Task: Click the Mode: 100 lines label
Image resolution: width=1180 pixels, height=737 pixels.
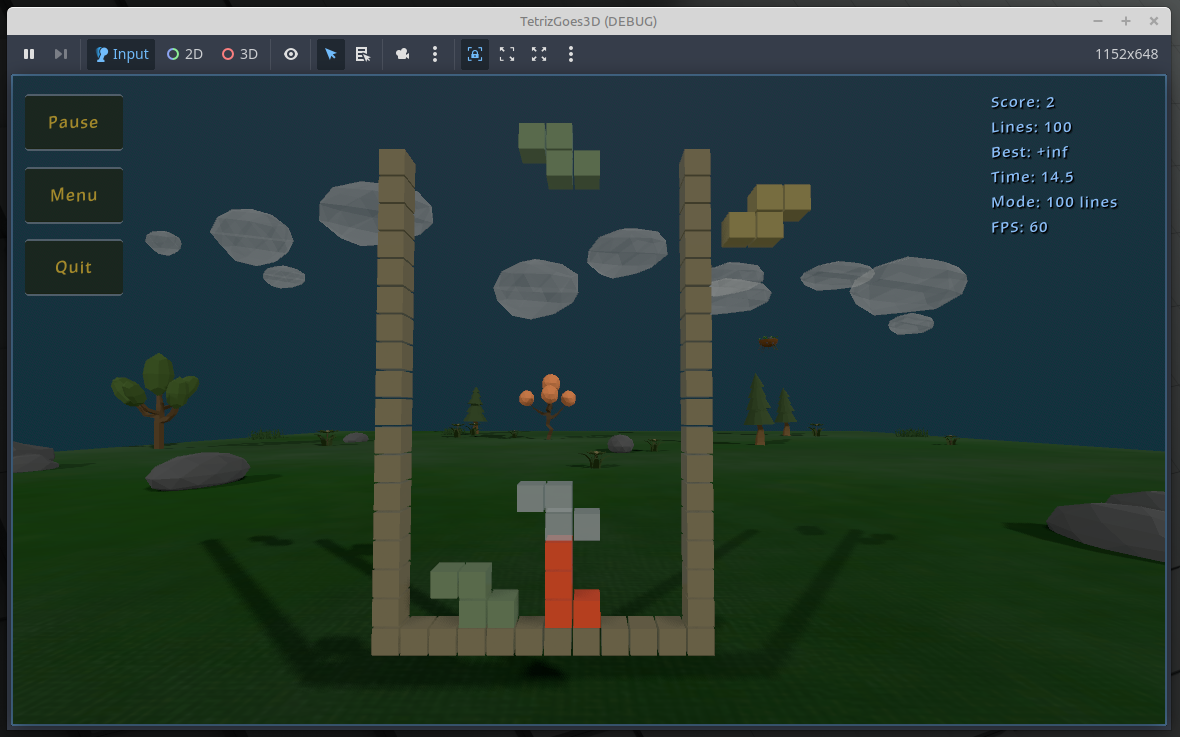Action: (1054, 202)
